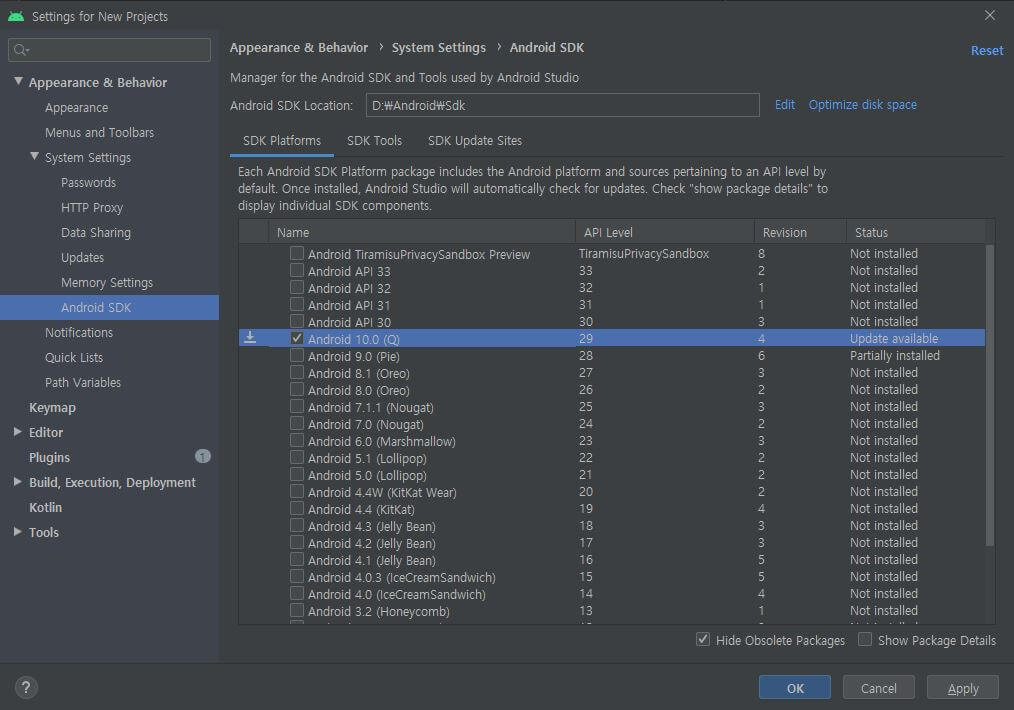Close the Settings for New Projects dialog
Viewport: 1014px width, 710px height.
tap(989, 15)
